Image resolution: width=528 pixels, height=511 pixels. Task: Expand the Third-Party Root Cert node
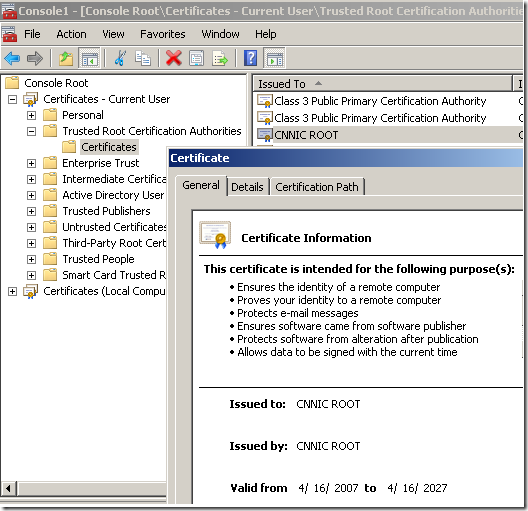coord(31,243)
